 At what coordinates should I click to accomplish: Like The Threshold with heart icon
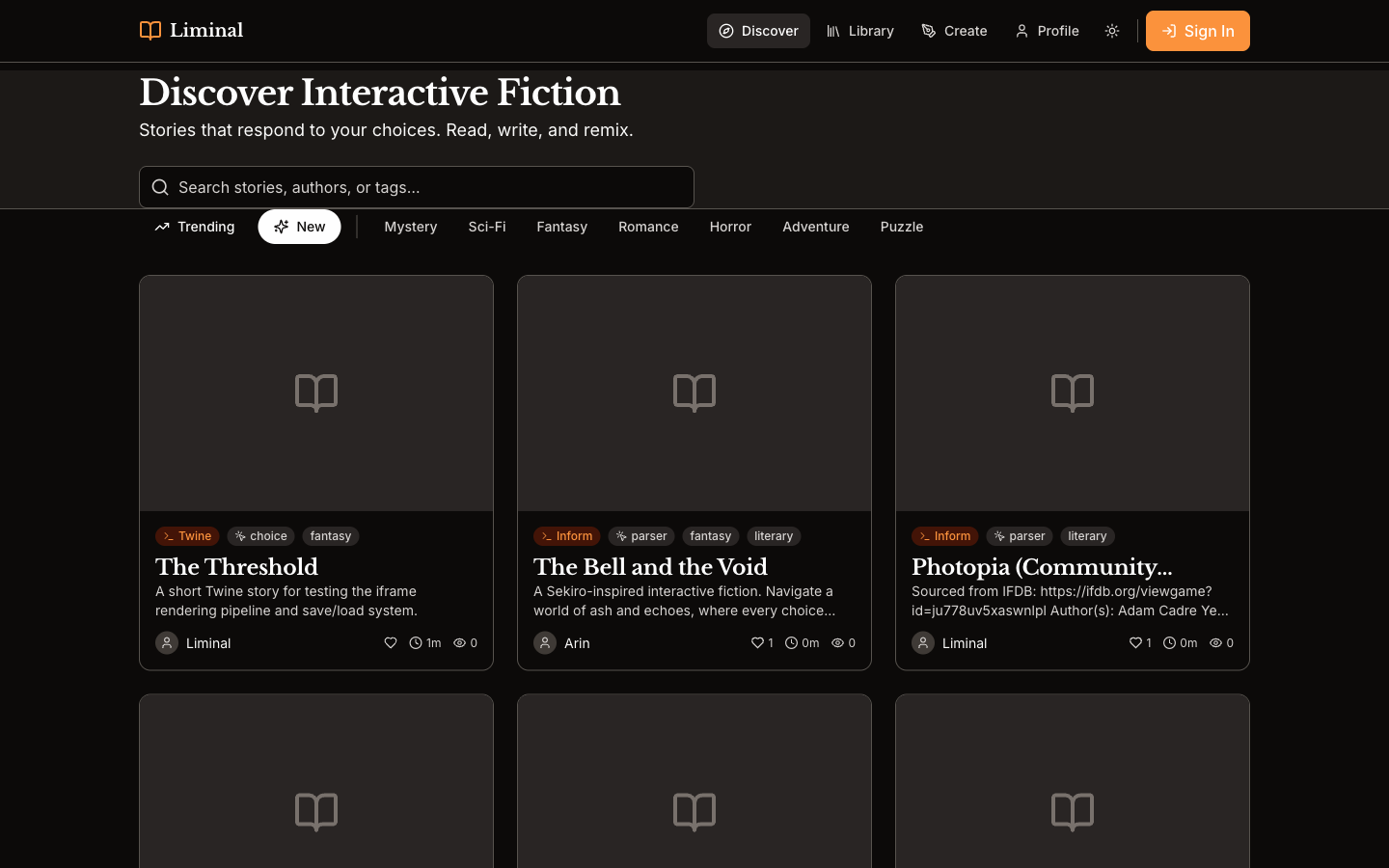coord(391,643)
